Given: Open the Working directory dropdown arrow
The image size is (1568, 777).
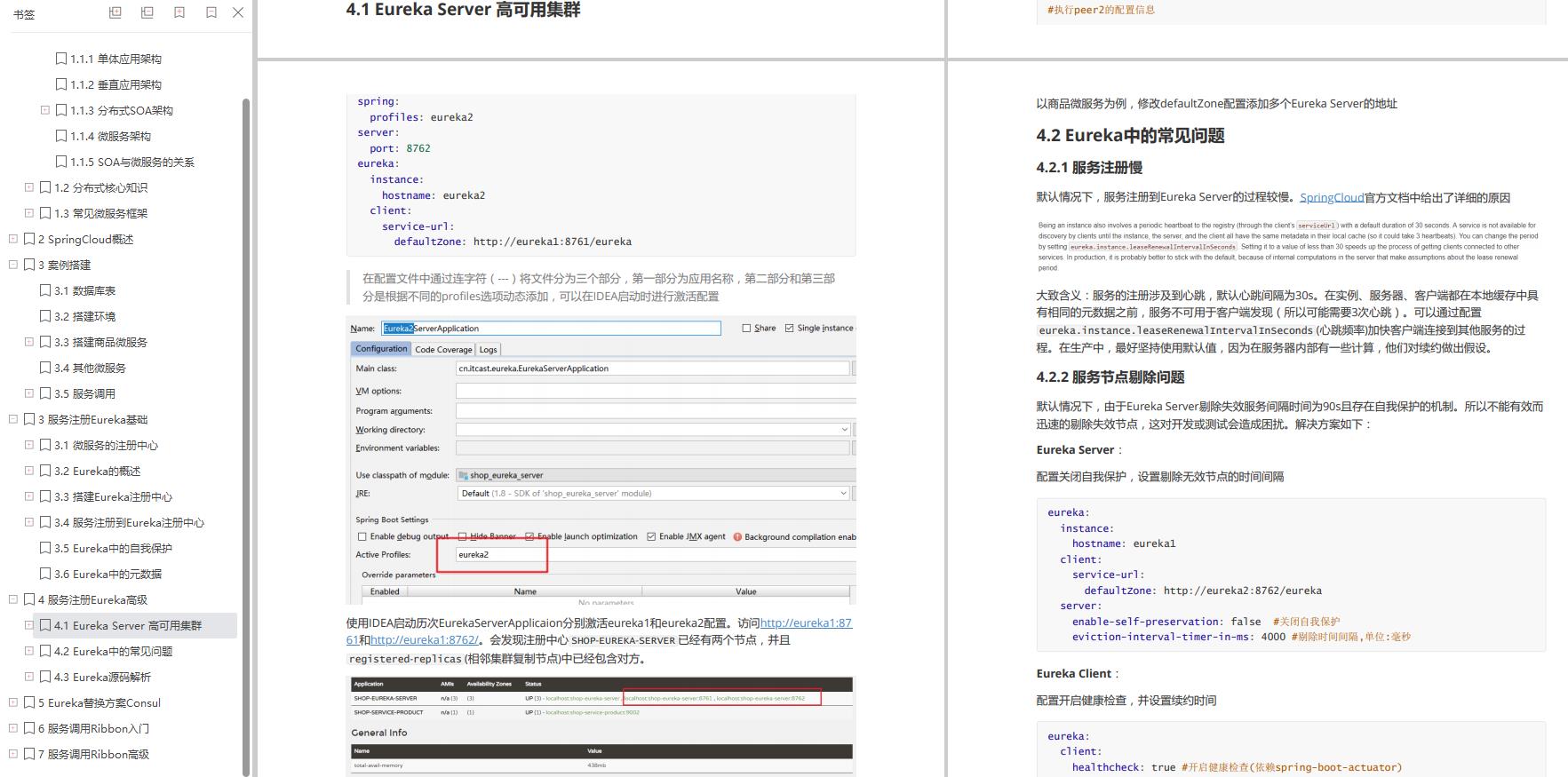Looking at the screenshot, I should pyautogui.click(x=844, y=430).
